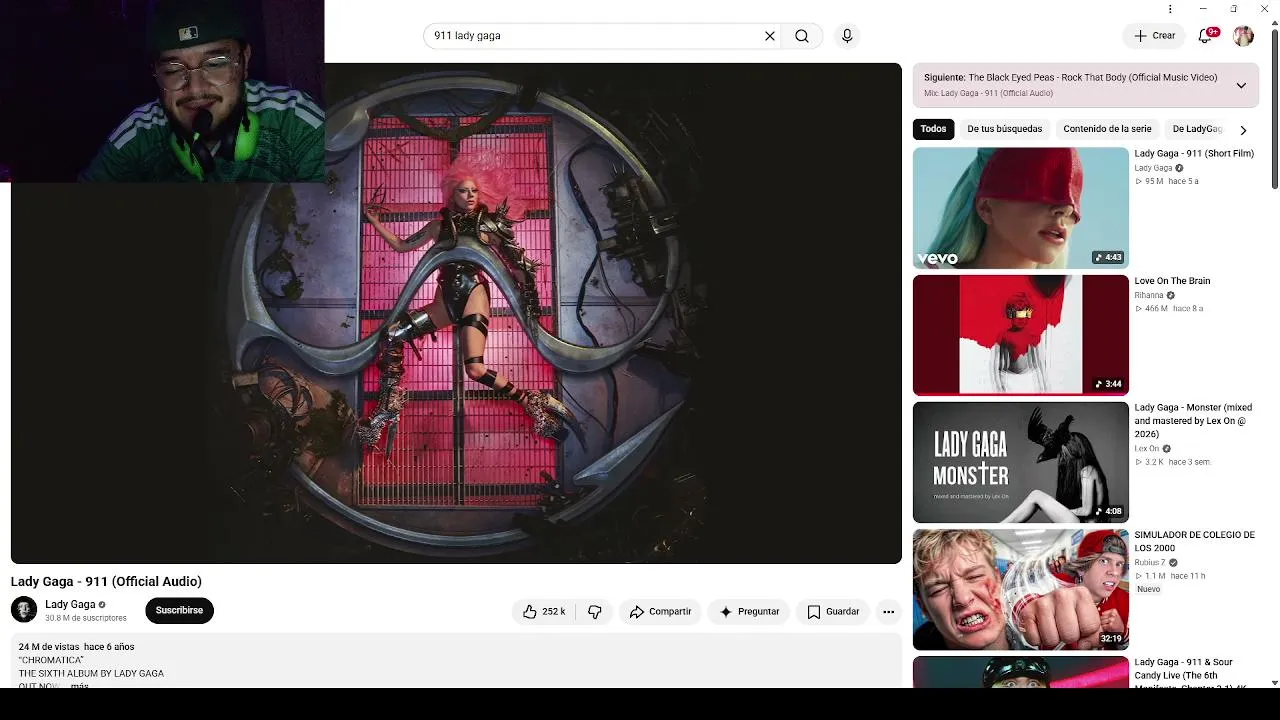Click the Preguntar button
Image resolution: width=1280 pixels, height=720 pixels.
[749, 612]
